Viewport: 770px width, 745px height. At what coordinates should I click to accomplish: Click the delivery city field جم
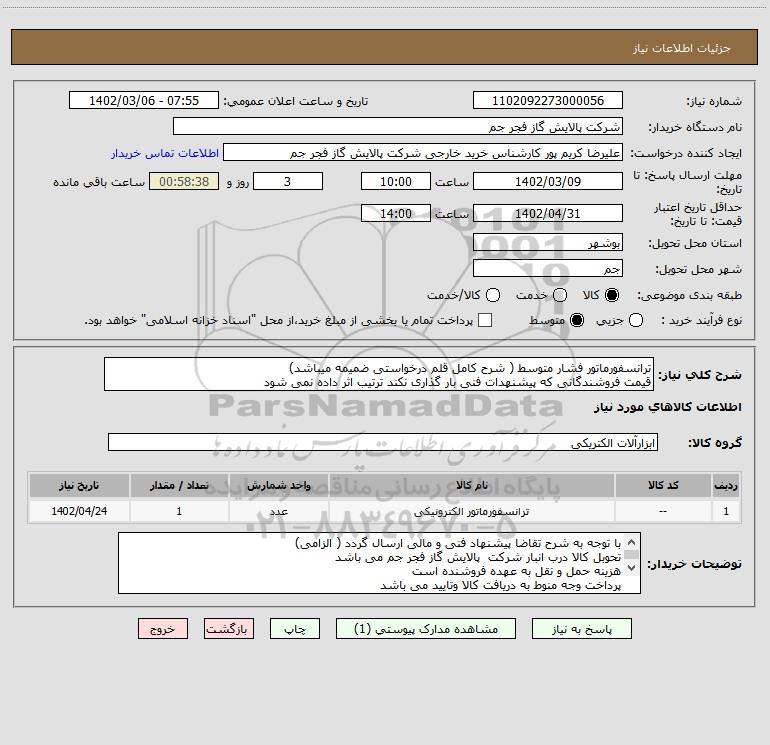(548, 268)
